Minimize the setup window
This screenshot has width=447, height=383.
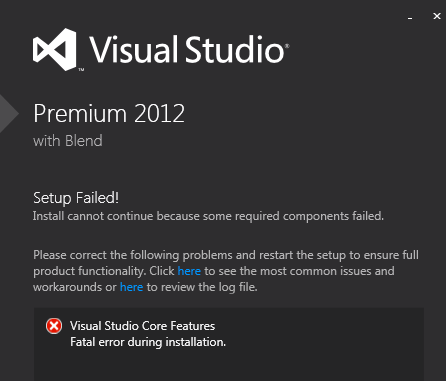410,17
